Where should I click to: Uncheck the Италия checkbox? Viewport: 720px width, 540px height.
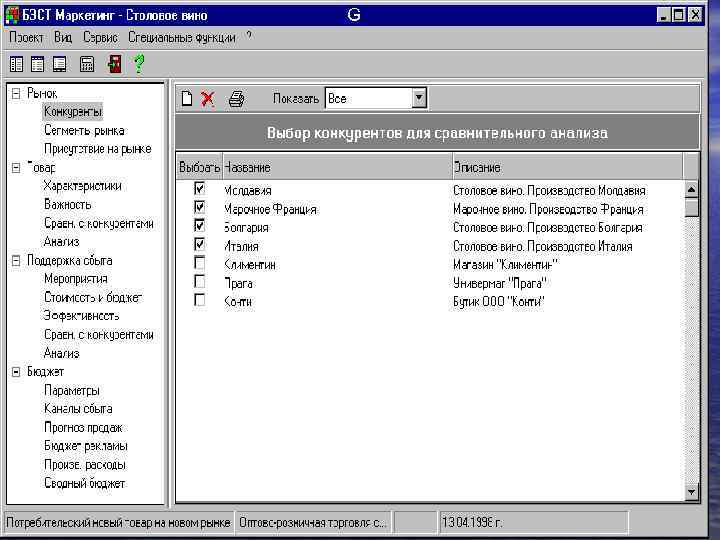pos(199,244)
